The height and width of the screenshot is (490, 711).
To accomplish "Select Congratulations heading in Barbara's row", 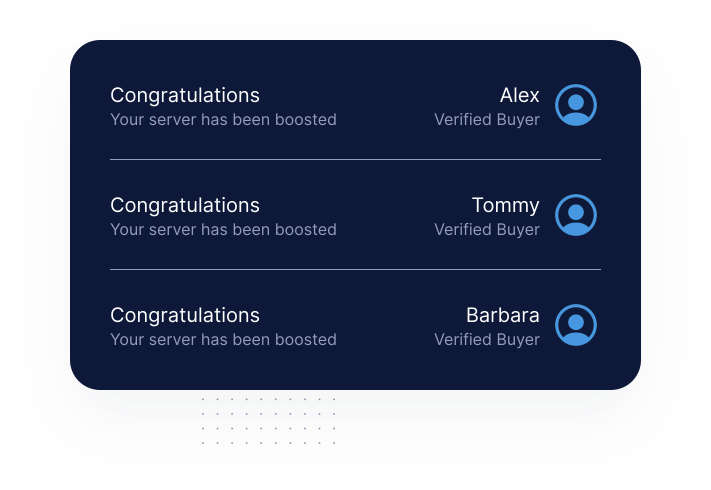I will [x=185, y=315].
